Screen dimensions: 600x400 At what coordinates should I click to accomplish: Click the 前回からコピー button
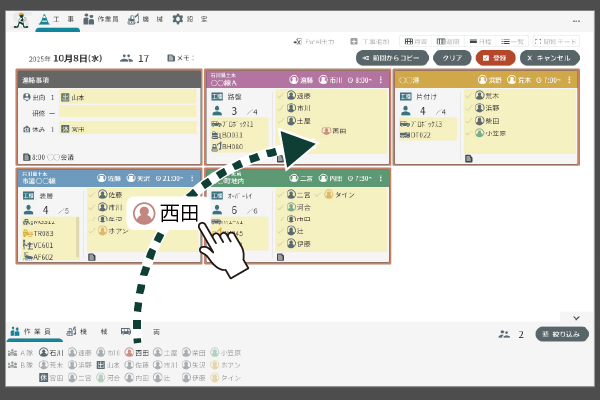(x=392, y=58)
